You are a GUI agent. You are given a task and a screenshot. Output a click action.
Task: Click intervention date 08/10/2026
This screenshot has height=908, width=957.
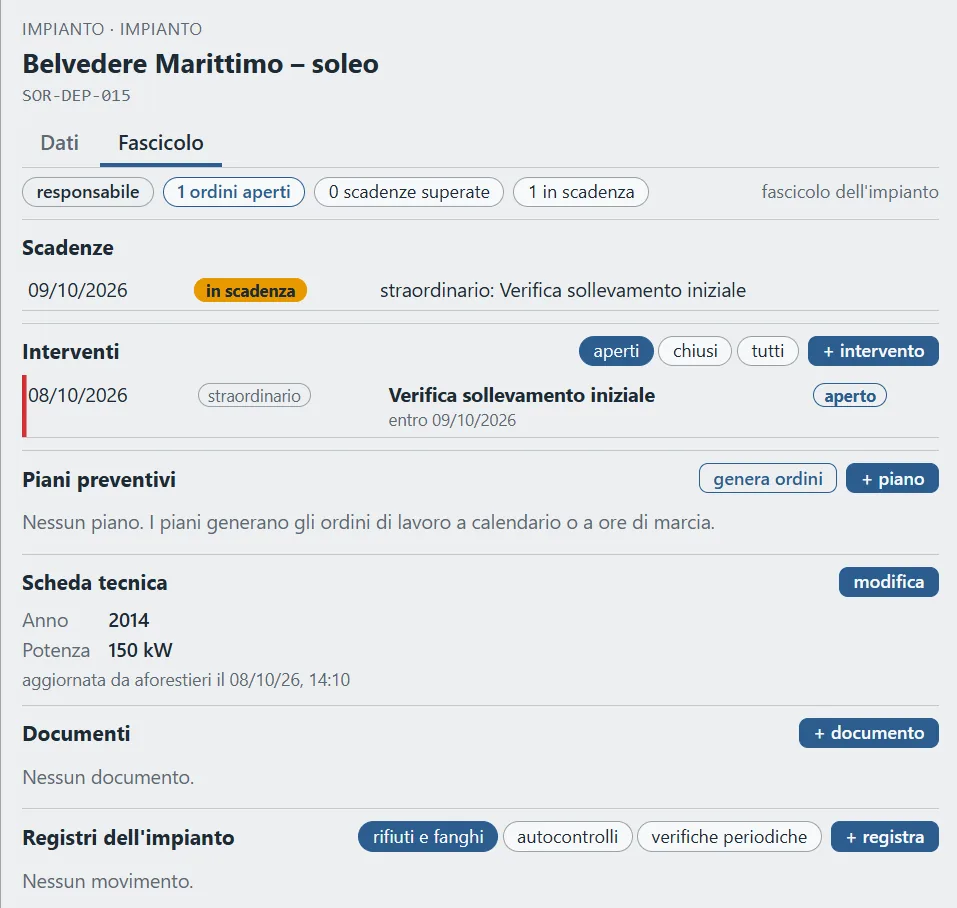78,395
